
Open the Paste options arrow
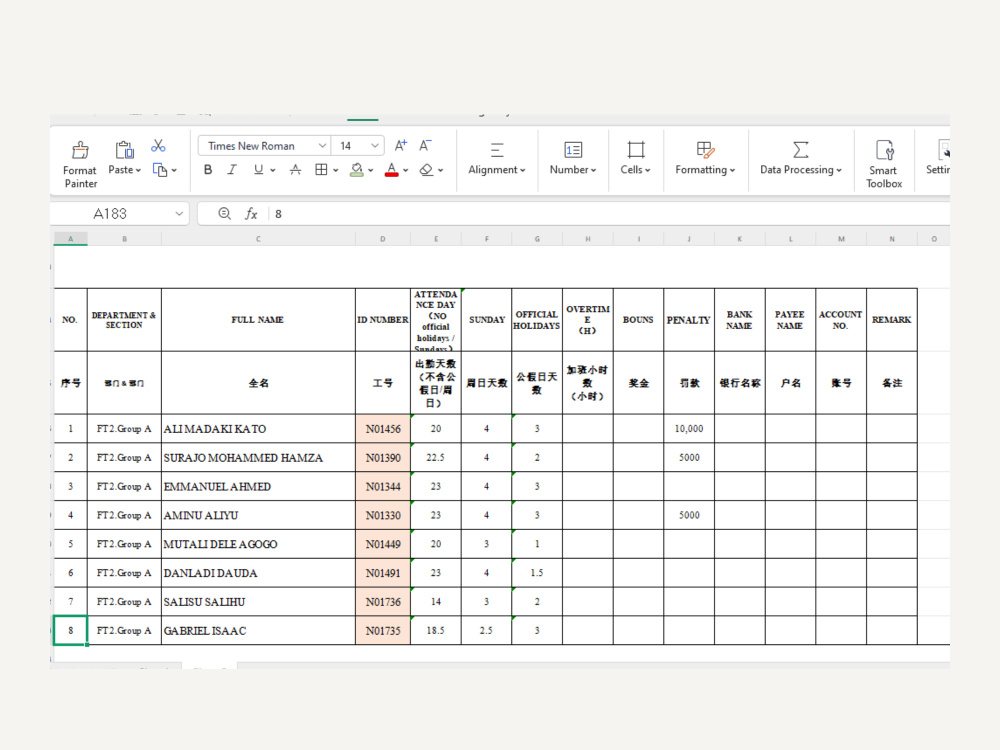[138, 170]
